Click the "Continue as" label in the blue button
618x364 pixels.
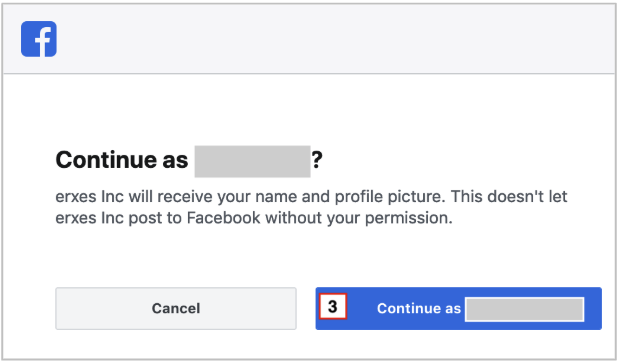tap(419, 308)
